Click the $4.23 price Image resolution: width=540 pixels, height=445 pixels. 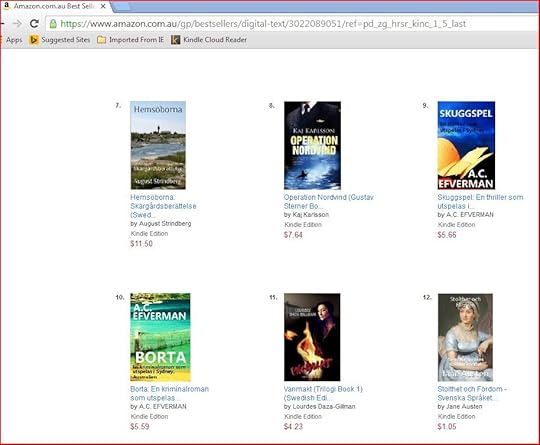[293, 426]
